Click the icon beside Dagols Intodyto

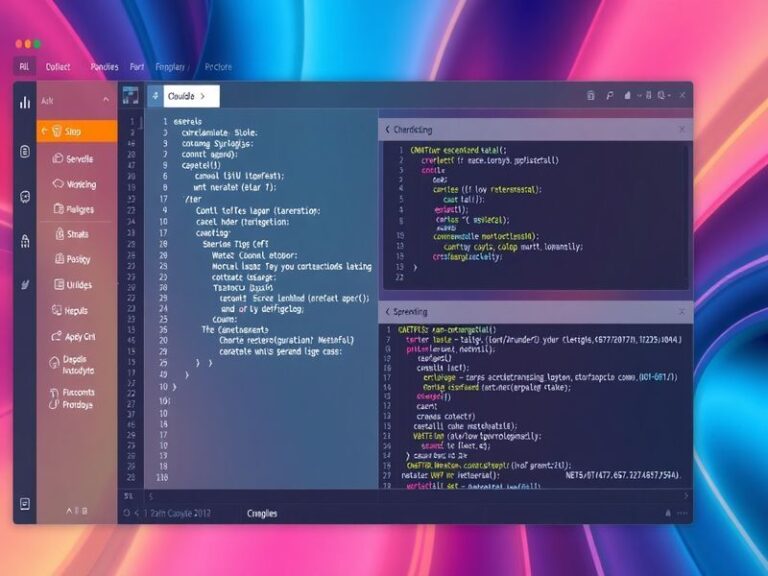pyautogui.click(x=54, y=363)
